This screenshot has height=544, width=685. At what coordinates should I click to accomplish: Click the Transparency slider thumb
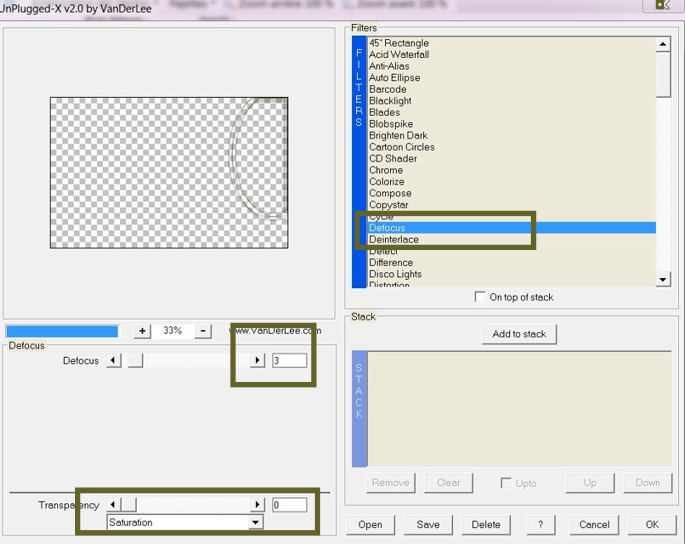click(x=128, y=505)
